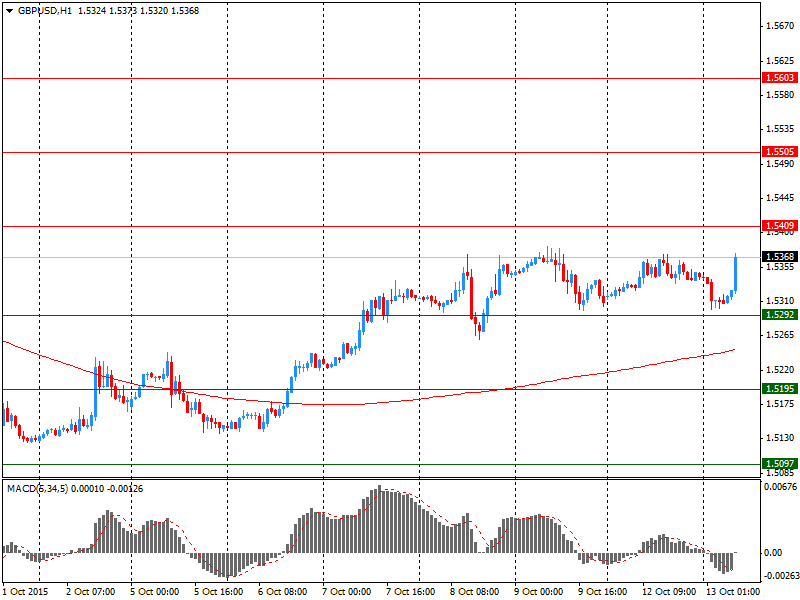This screenshot has width=800, height=600.
Task: Click the 7 Oct 00:00 time axis label
Action: click(346, 592)
